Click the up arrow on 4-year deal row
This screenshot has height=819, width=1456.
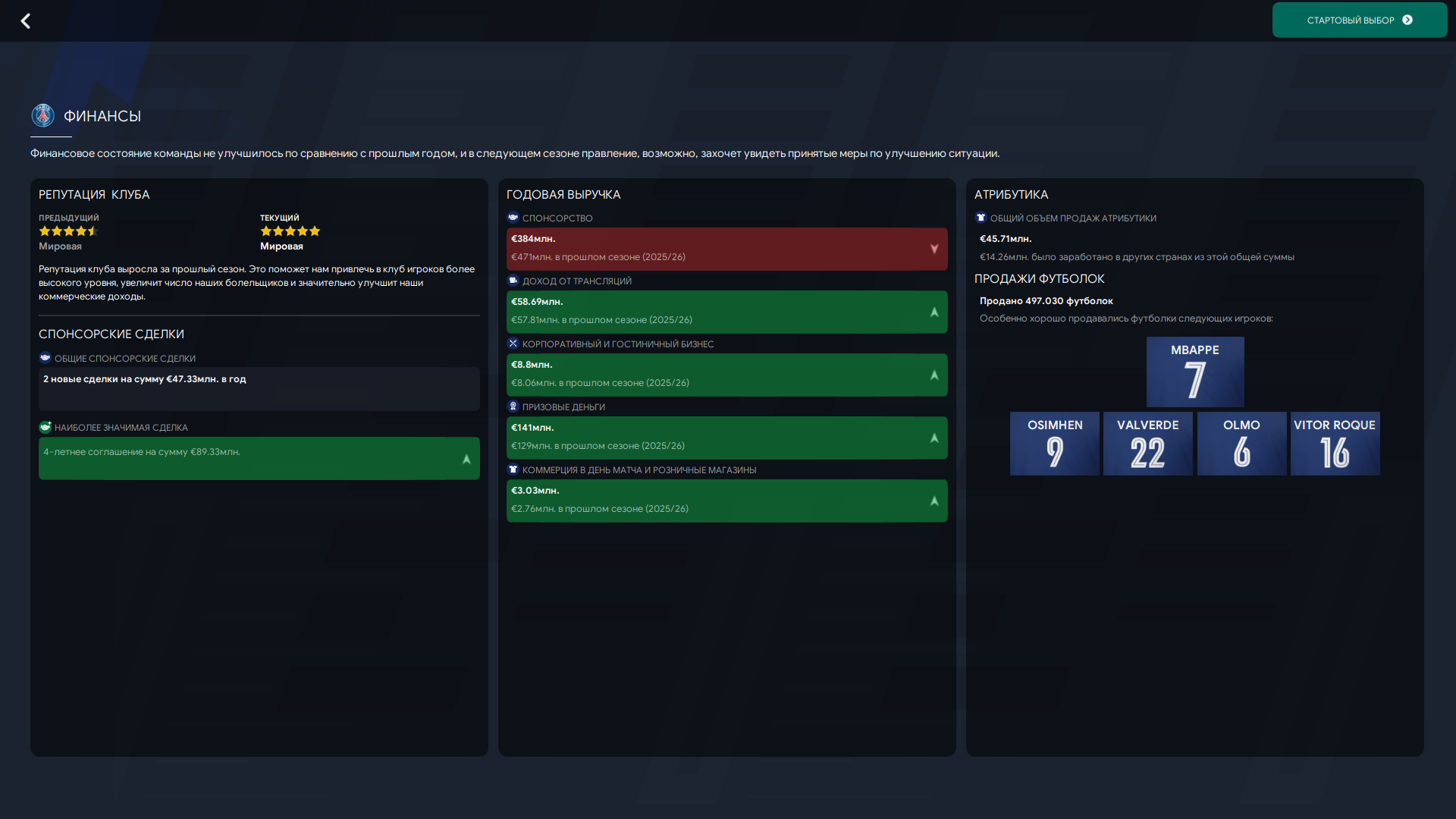[x=466, y=459]
